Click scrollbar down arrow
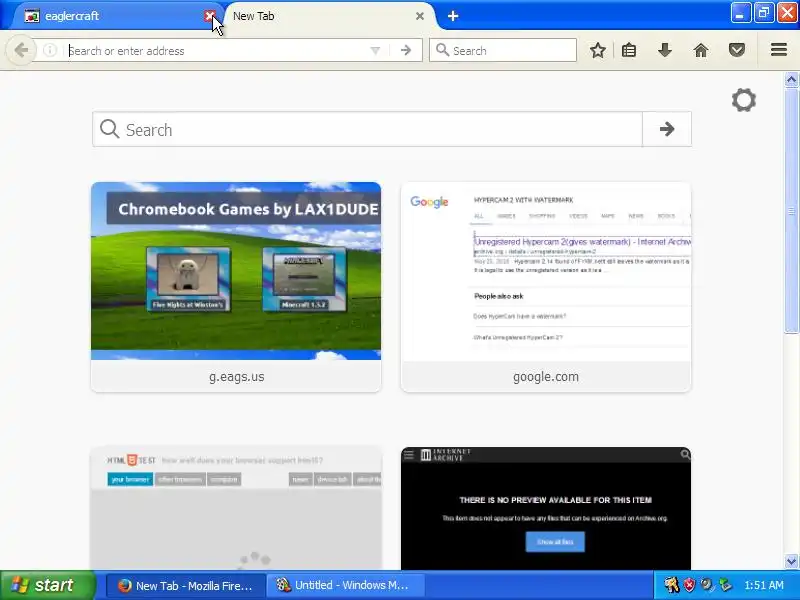This screenshot has width=800, height=600. pos(791,562)
